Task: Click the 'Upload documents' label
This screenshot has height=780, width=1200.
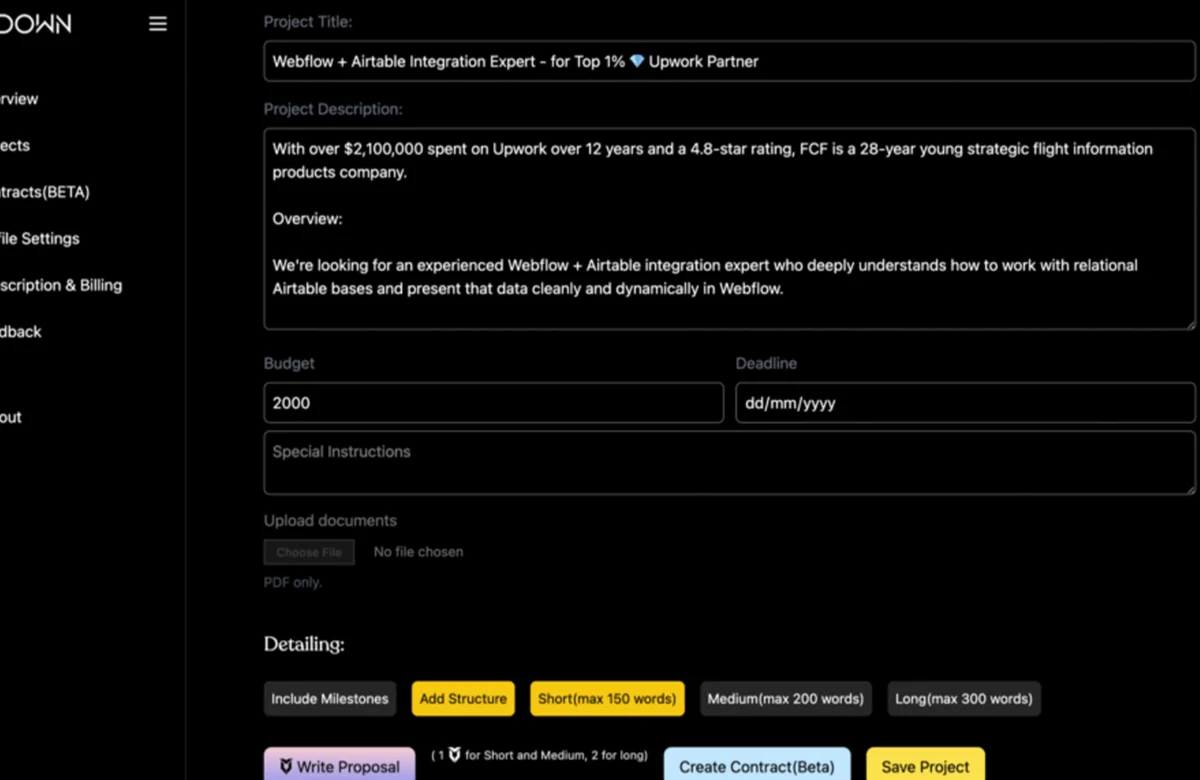Action: coord(330,521)
